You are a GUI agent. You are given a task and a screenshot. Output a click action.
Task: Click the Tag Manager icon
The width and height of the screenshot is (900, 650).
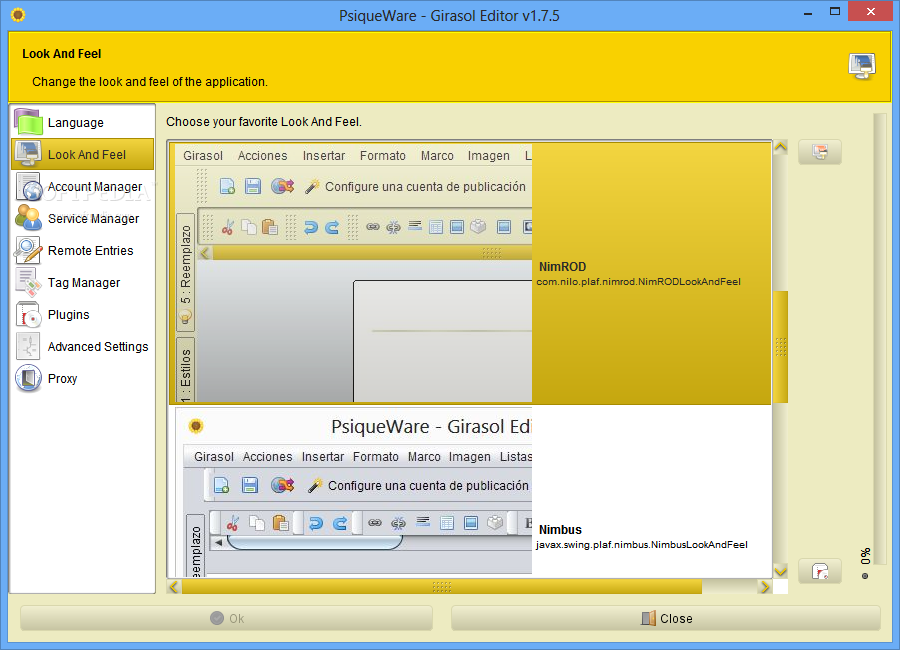[x=28, y=283]
